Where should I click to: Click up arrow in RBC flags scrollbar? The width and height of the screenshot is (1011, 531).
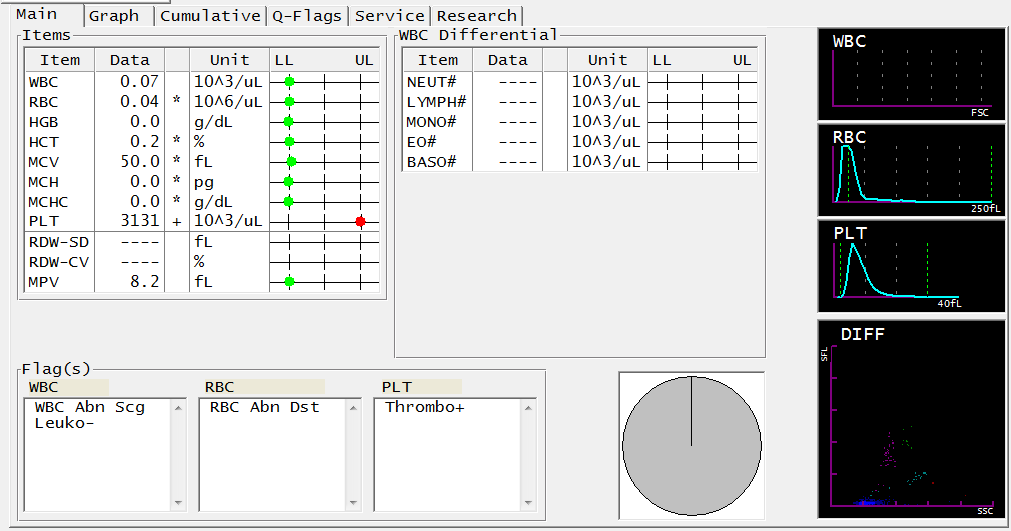pyautogui.click(x=353, y=407)
